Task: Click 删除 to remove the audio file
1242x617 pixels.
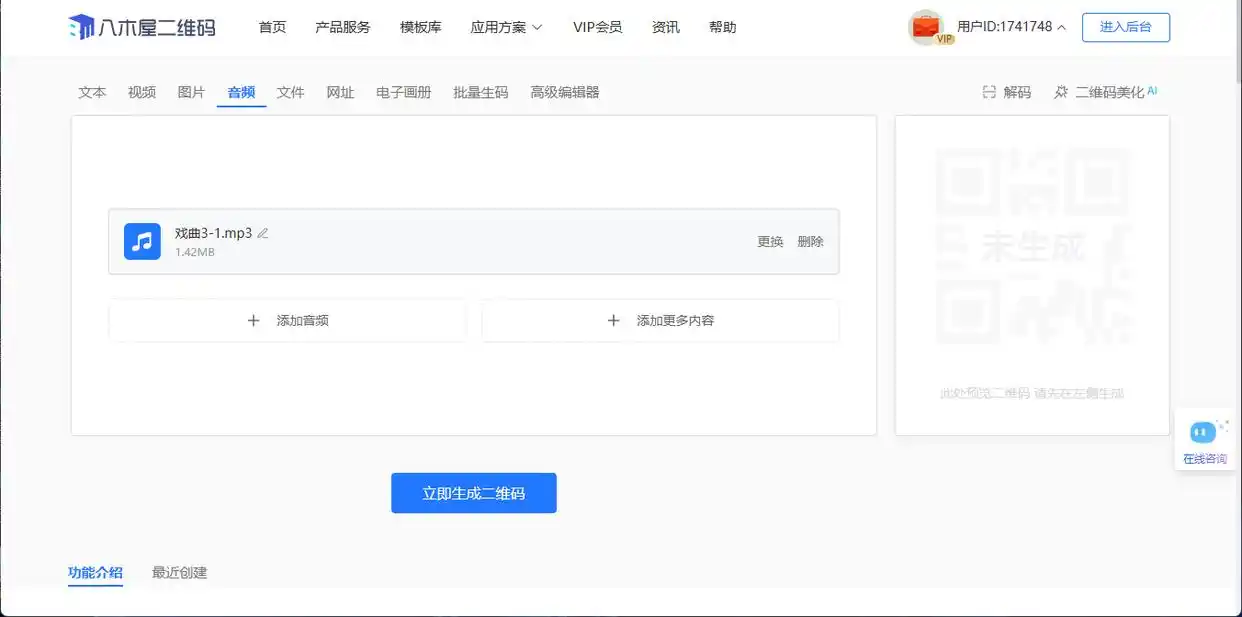Action: tap(811, 242)
